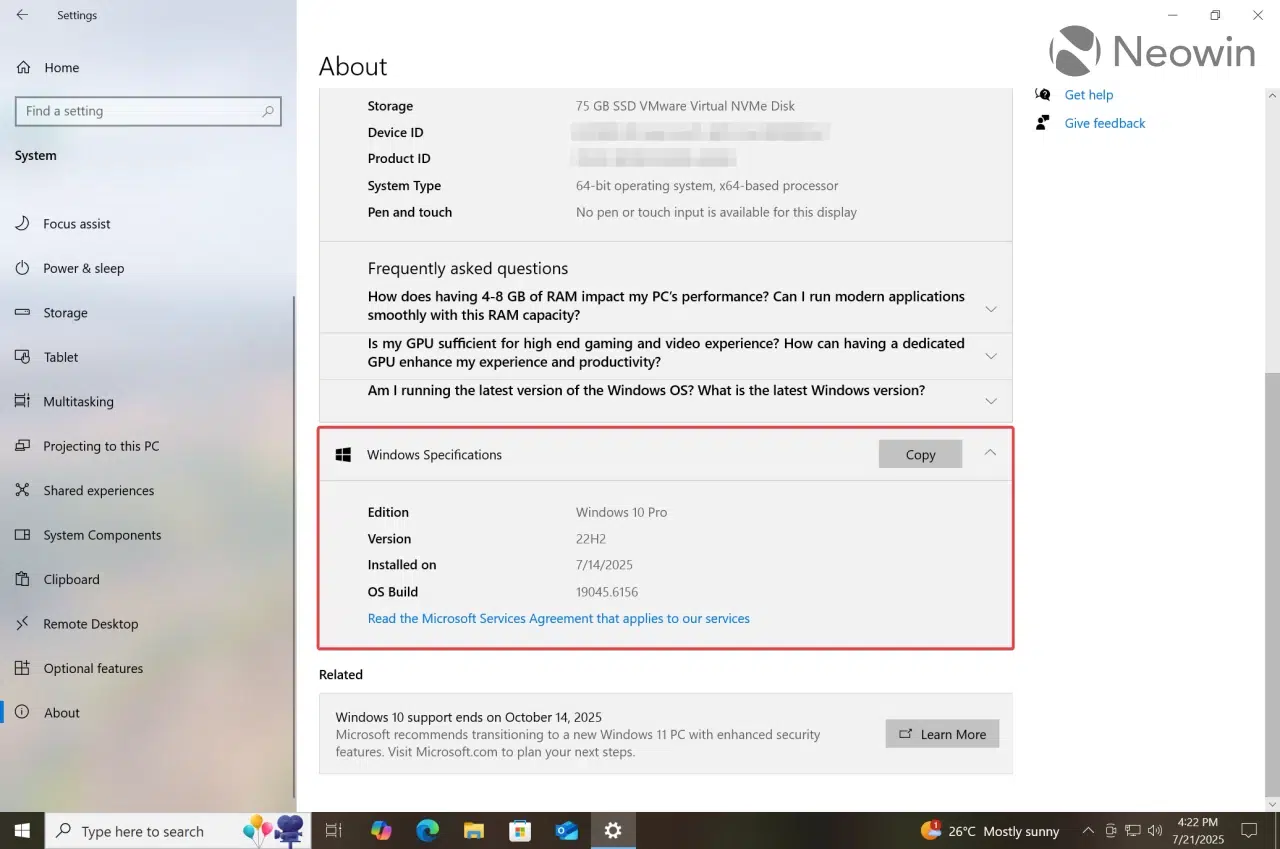Click the Learn More button
1280x849 pixels.
coord(942,734)
